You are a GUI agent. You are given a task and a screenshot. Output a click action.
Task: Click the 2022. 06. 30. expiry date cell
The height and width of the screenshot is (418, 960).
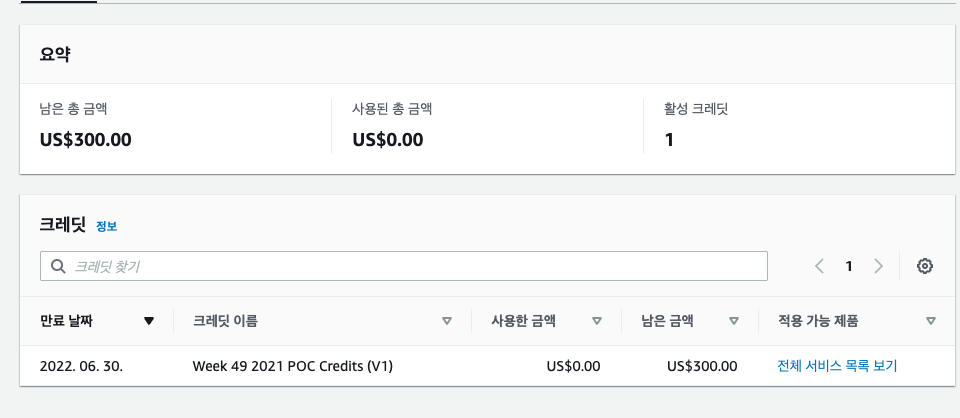pyautogui.click(x=81, y=366)
